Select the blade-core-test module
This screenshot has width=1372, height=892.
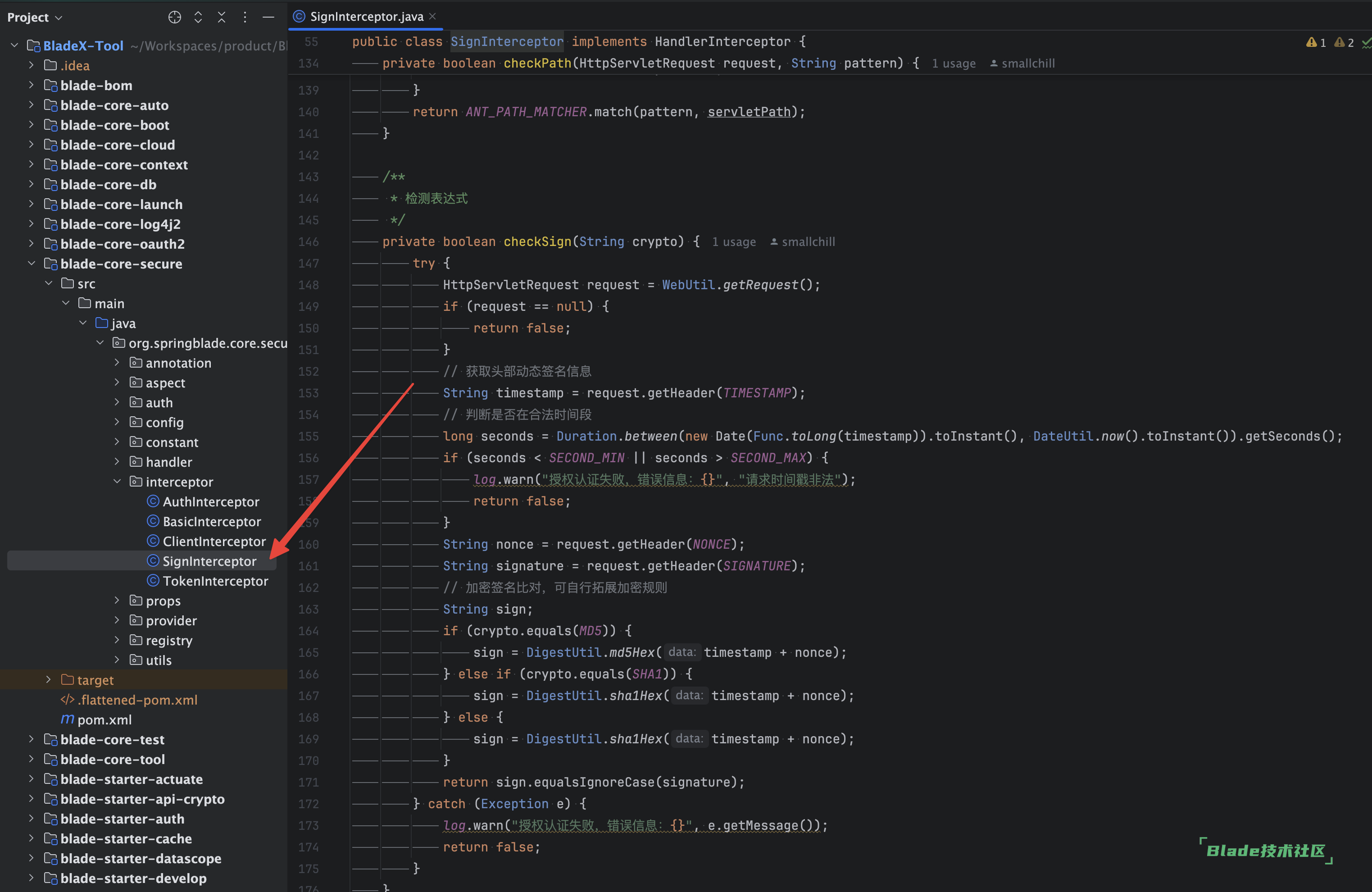tap(113, 739)
